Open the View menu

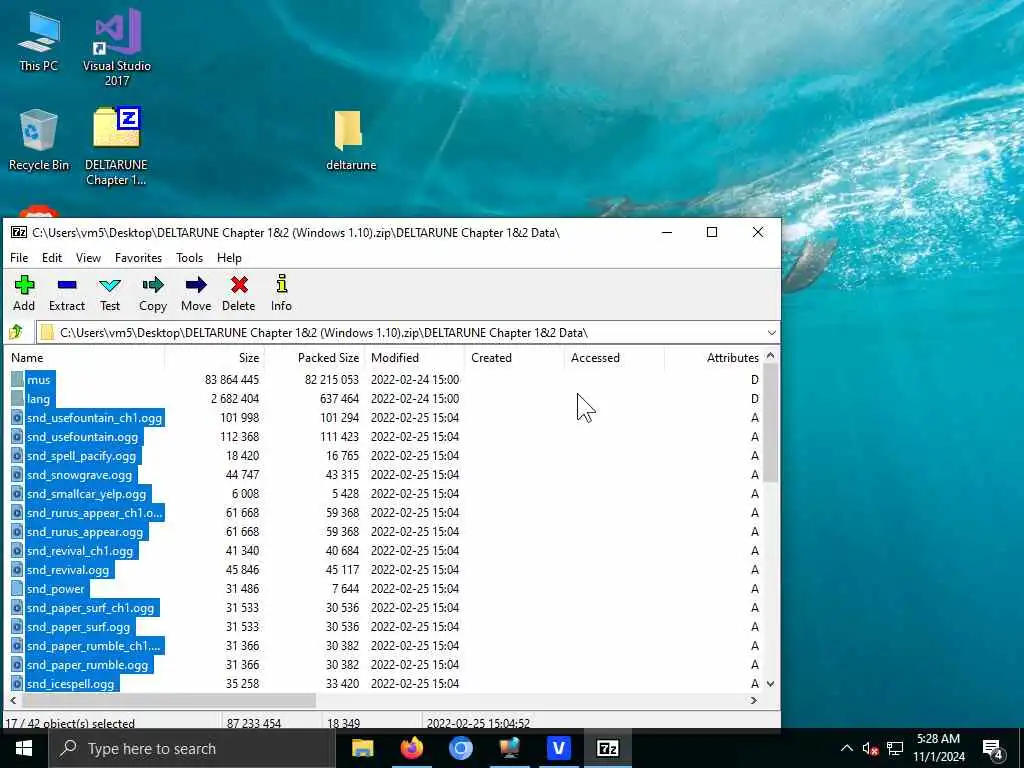88,258
